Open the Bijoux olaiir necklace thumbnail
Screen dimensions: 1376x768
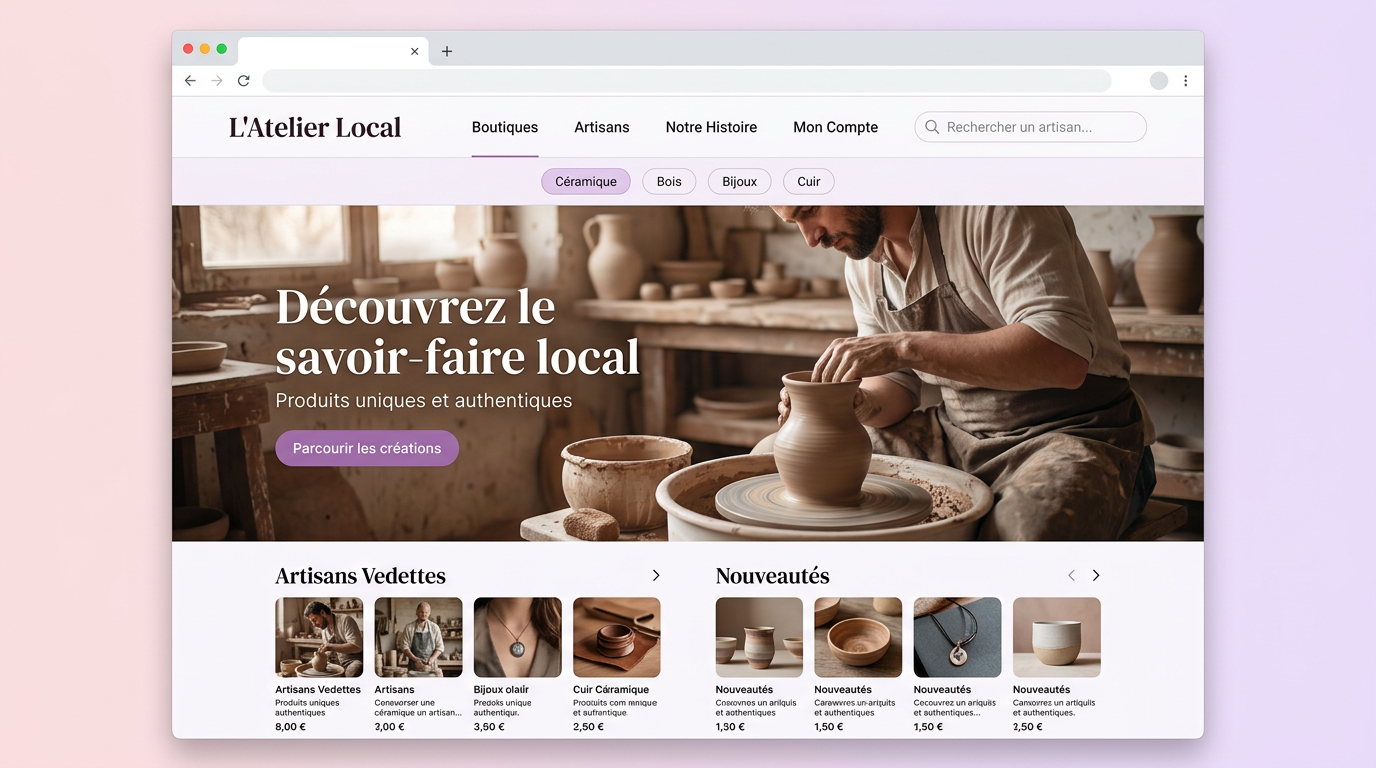(517, 637)
